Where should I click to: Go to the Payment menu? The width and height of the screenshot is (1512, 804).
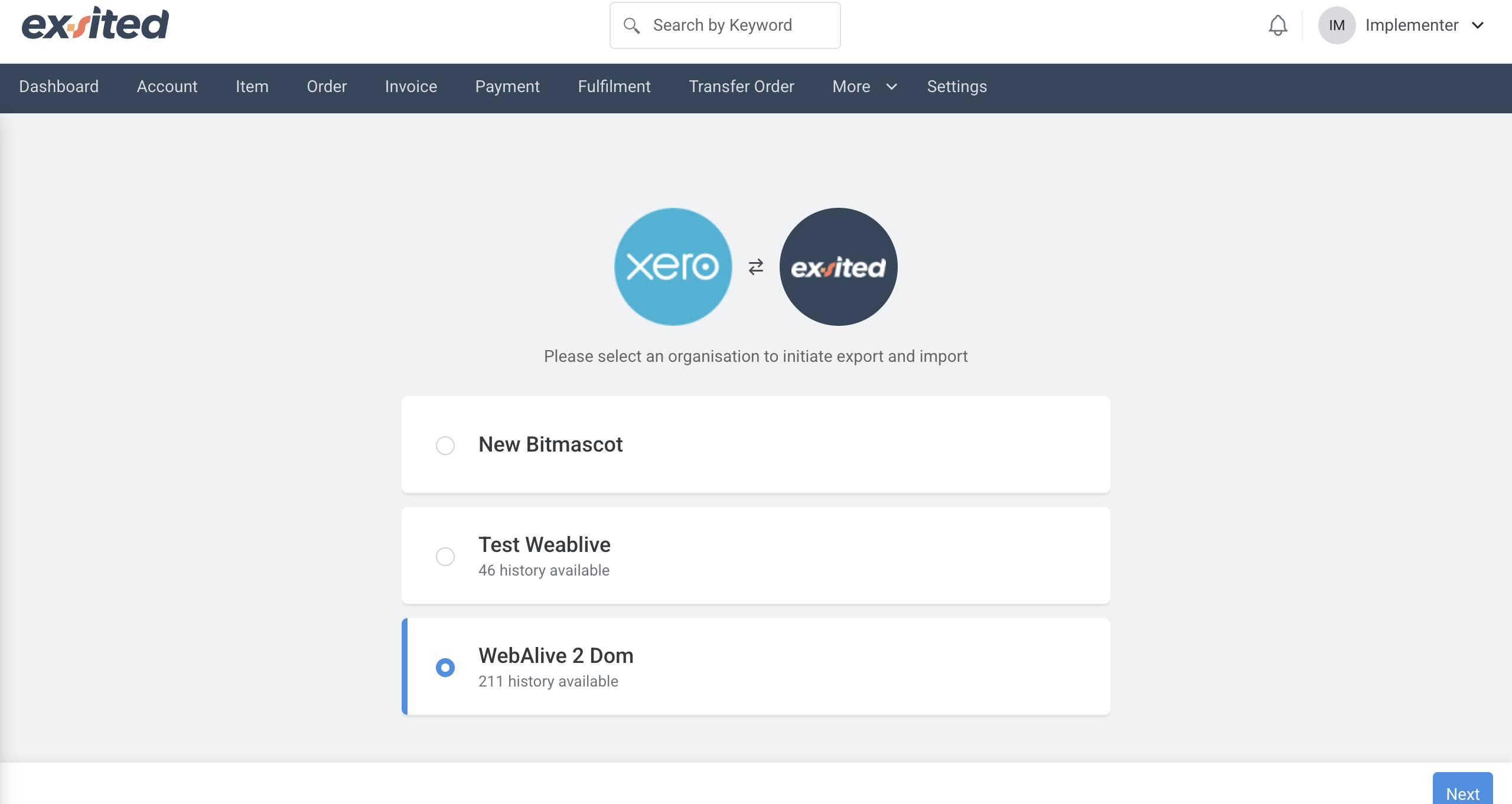point(507,86)
